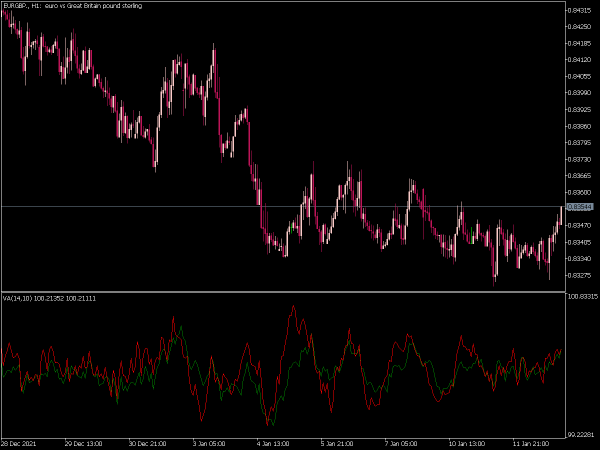Click the 0.84055 price scale label

580,77
